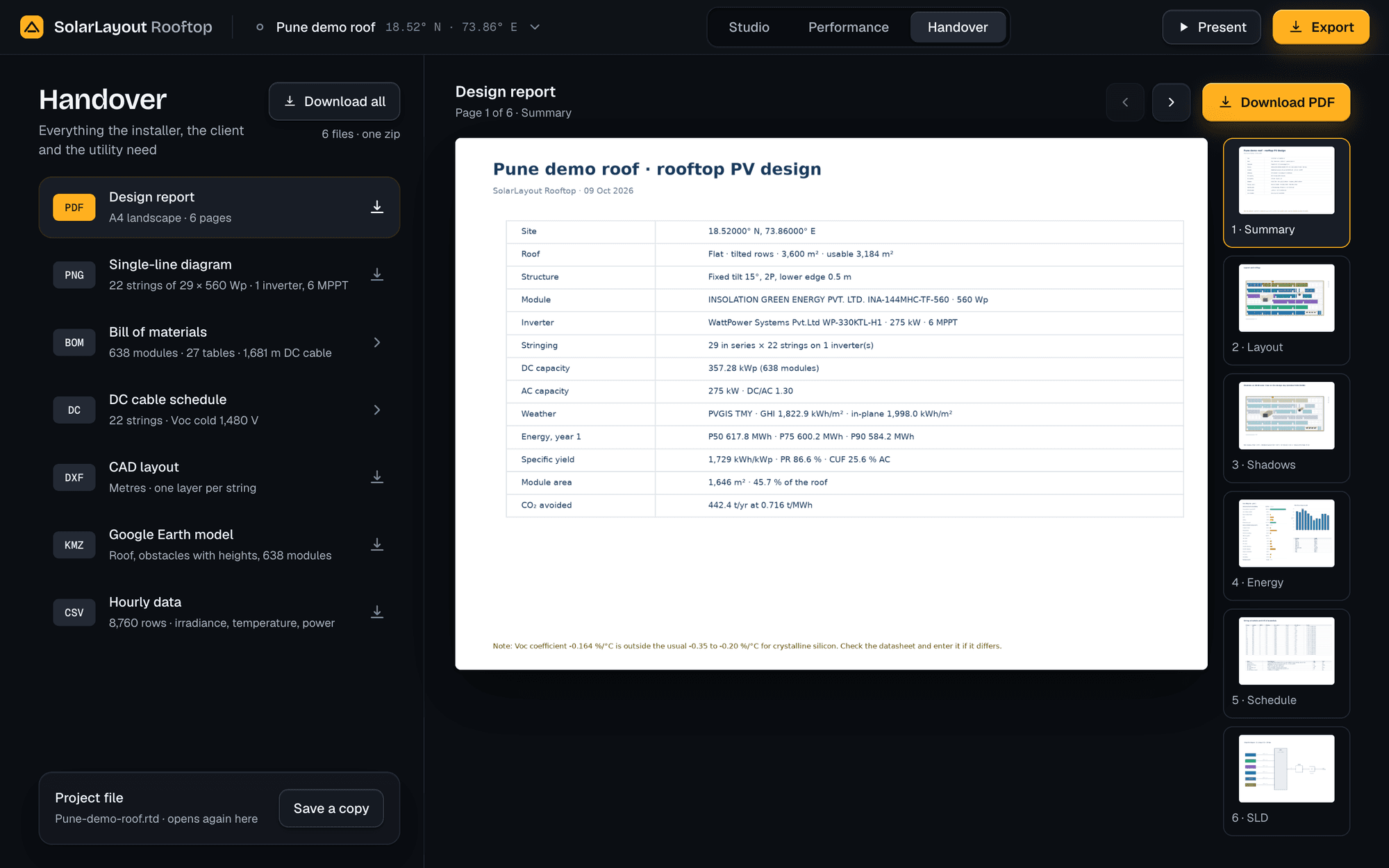The image size is (1389, 868).
Task: Click the 'CO₂ avoided' row label
Action: [x=547, y=505]
